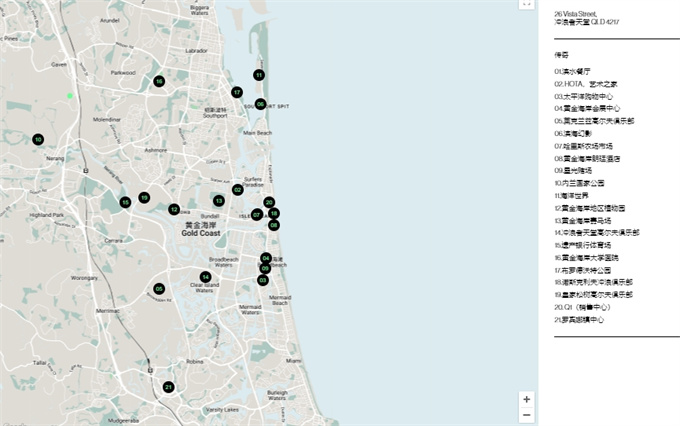Zoom in with the plus button

pos(527,399)
